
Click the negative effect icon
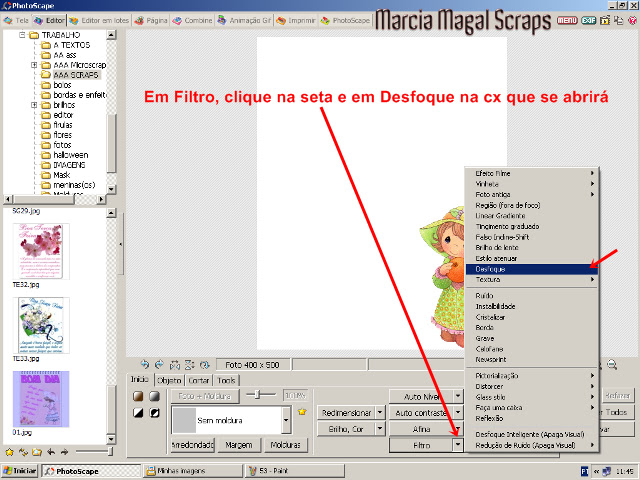click(x=154, y=413)
